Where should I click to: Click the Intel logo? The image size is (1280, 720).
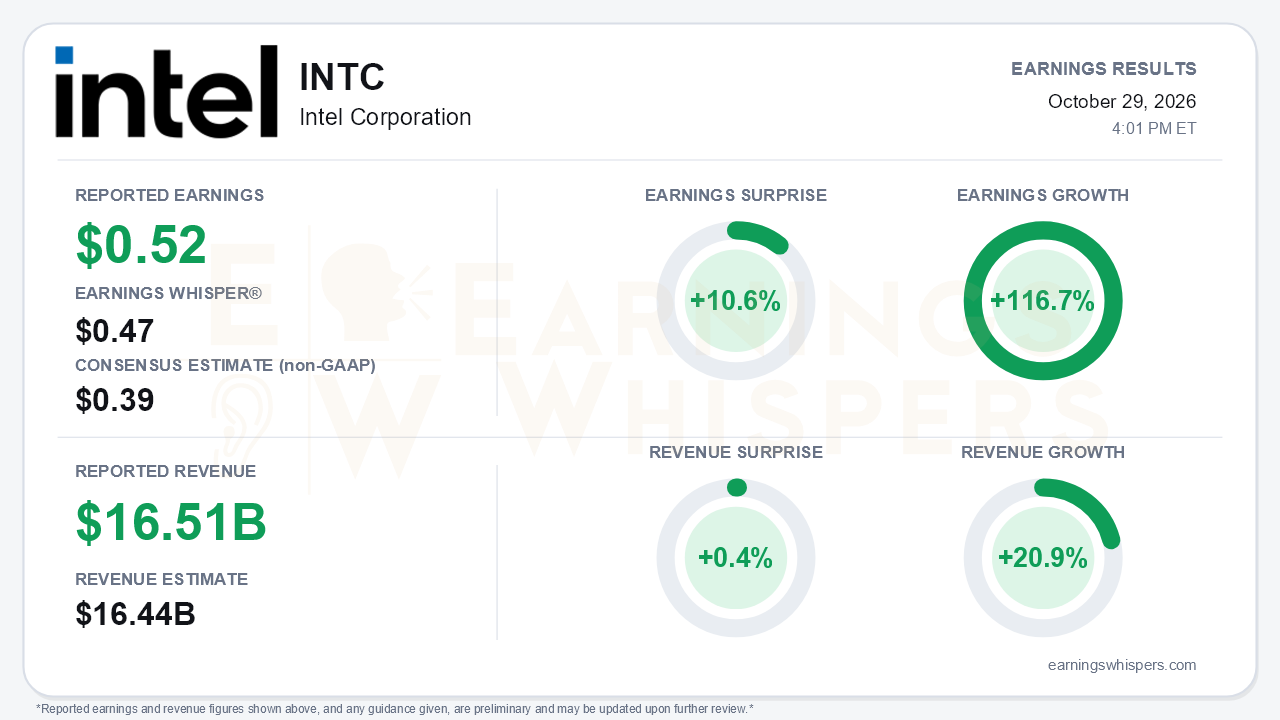166,91
